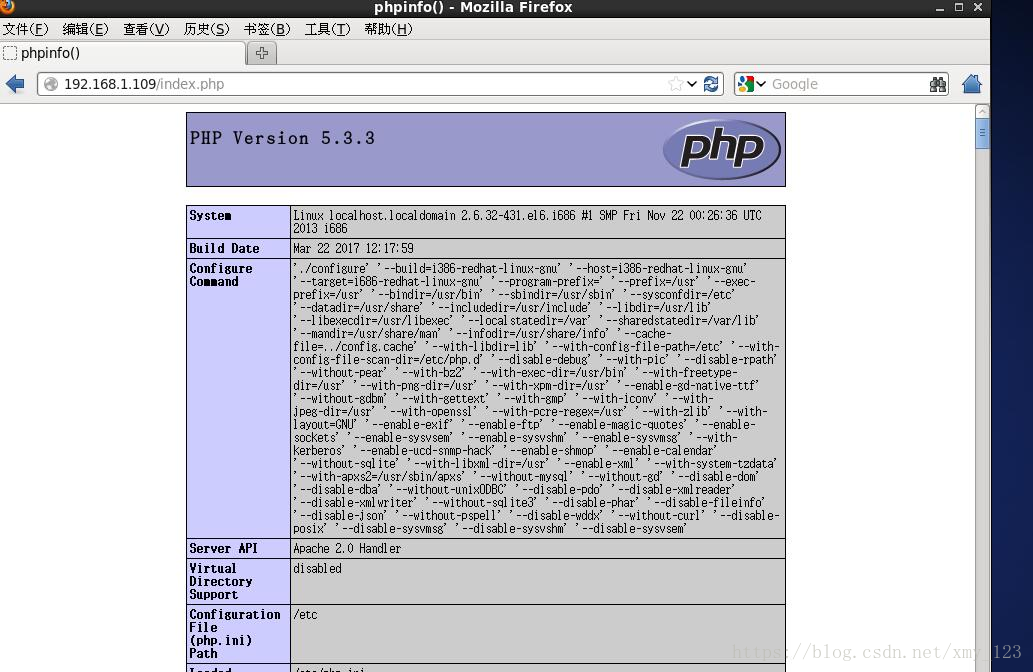Click the Configuration File (php.ini) Path label
Image resolution: width=1033 pixels, height=672 pixels.
235,634
